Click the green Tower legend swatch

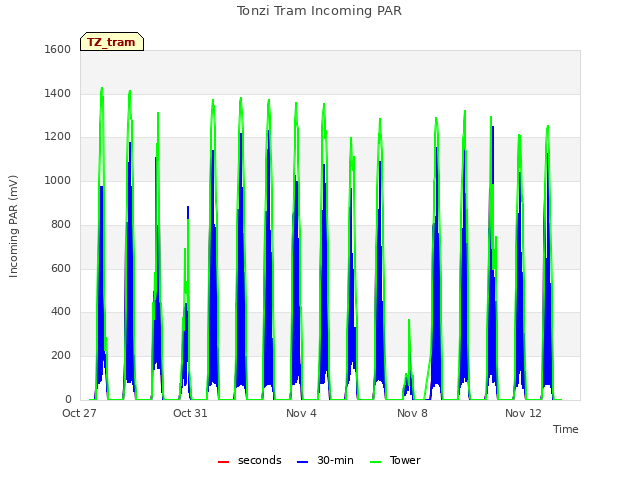coord(375,462)
